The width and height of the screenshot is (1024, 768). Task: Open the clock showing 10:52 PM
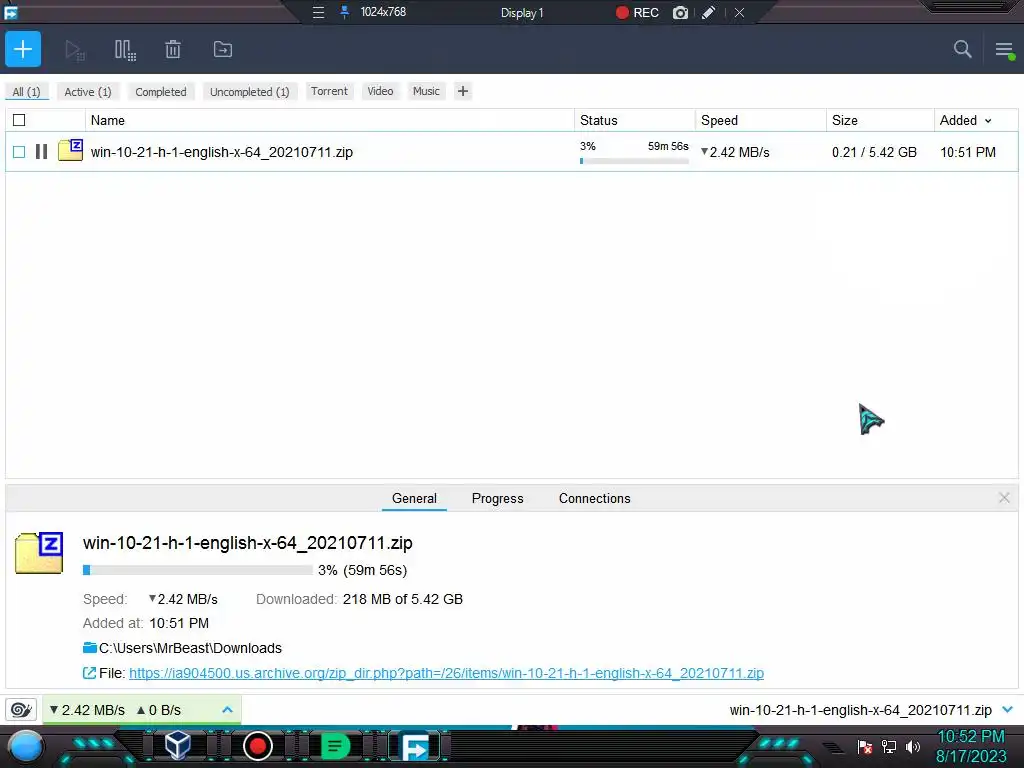[x=971, y=746]
